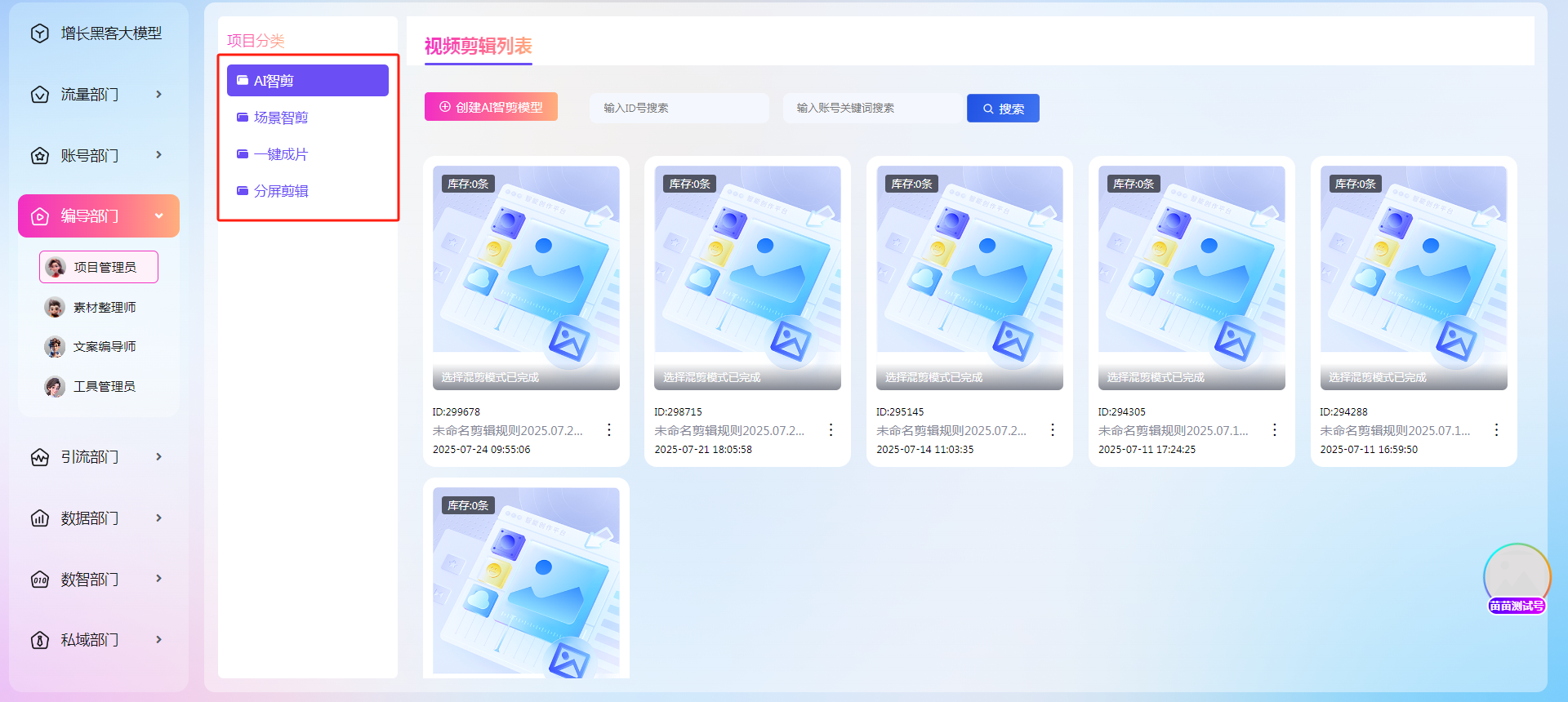Image resolution: width=1568 pixels, height=702 pixels.
Task: Click the timestamp 2025-07-14 11:03:35
Action: click(x=925, y=450)
